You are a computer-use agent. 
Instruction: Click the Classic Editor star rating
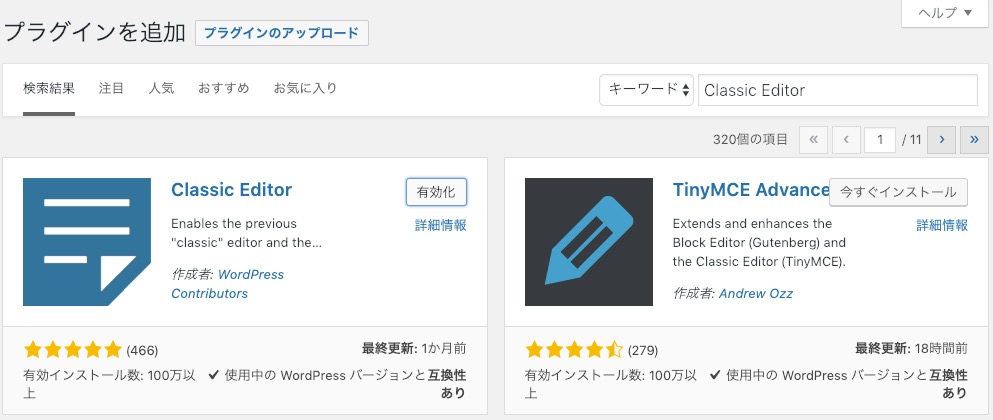(x=72, y=350)
